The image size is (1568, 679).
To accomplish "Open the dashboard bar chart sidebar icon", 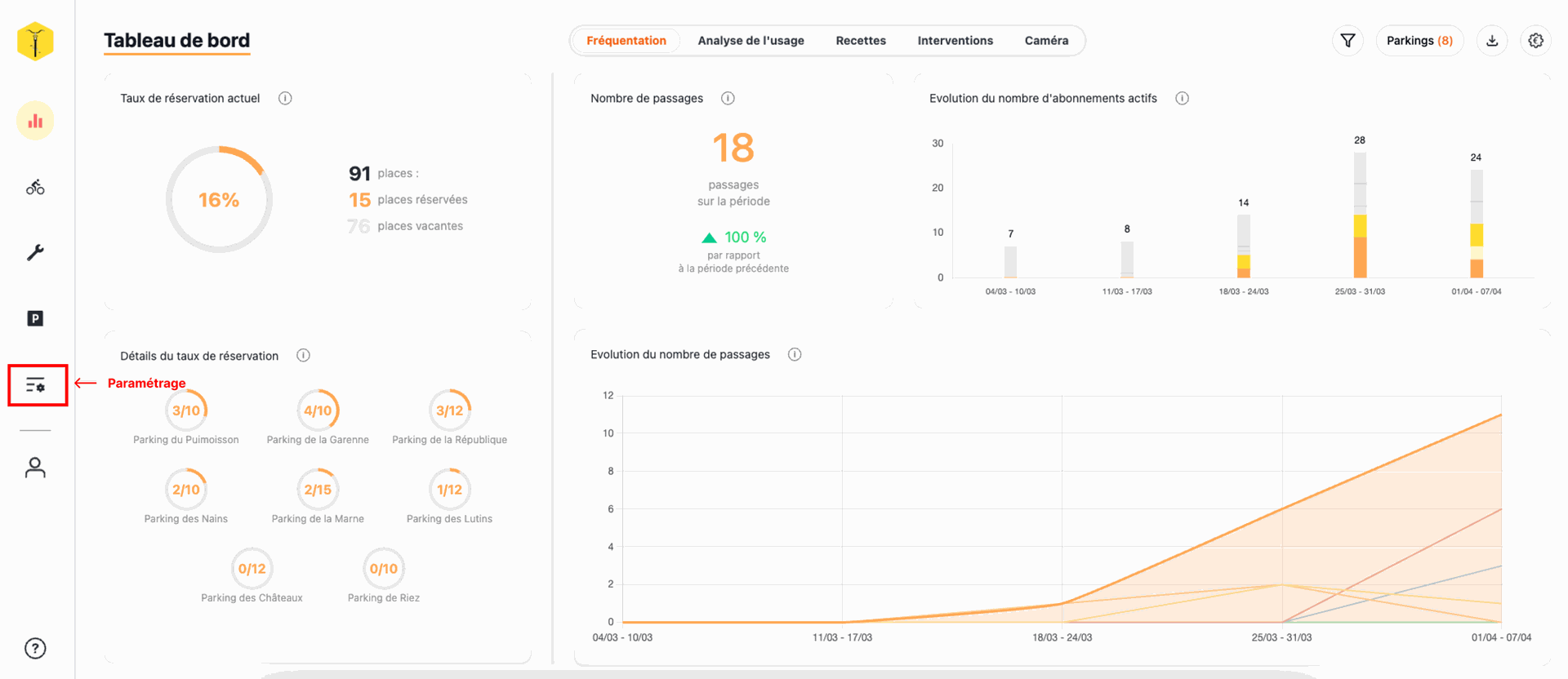I will (x=35, y=121).
